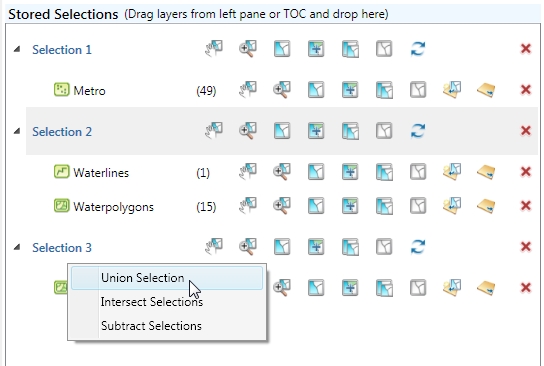Zoom to selection icon in Selection 3 row
The width and height of the screenshot is (544, 366).
(x=248, y=247)
